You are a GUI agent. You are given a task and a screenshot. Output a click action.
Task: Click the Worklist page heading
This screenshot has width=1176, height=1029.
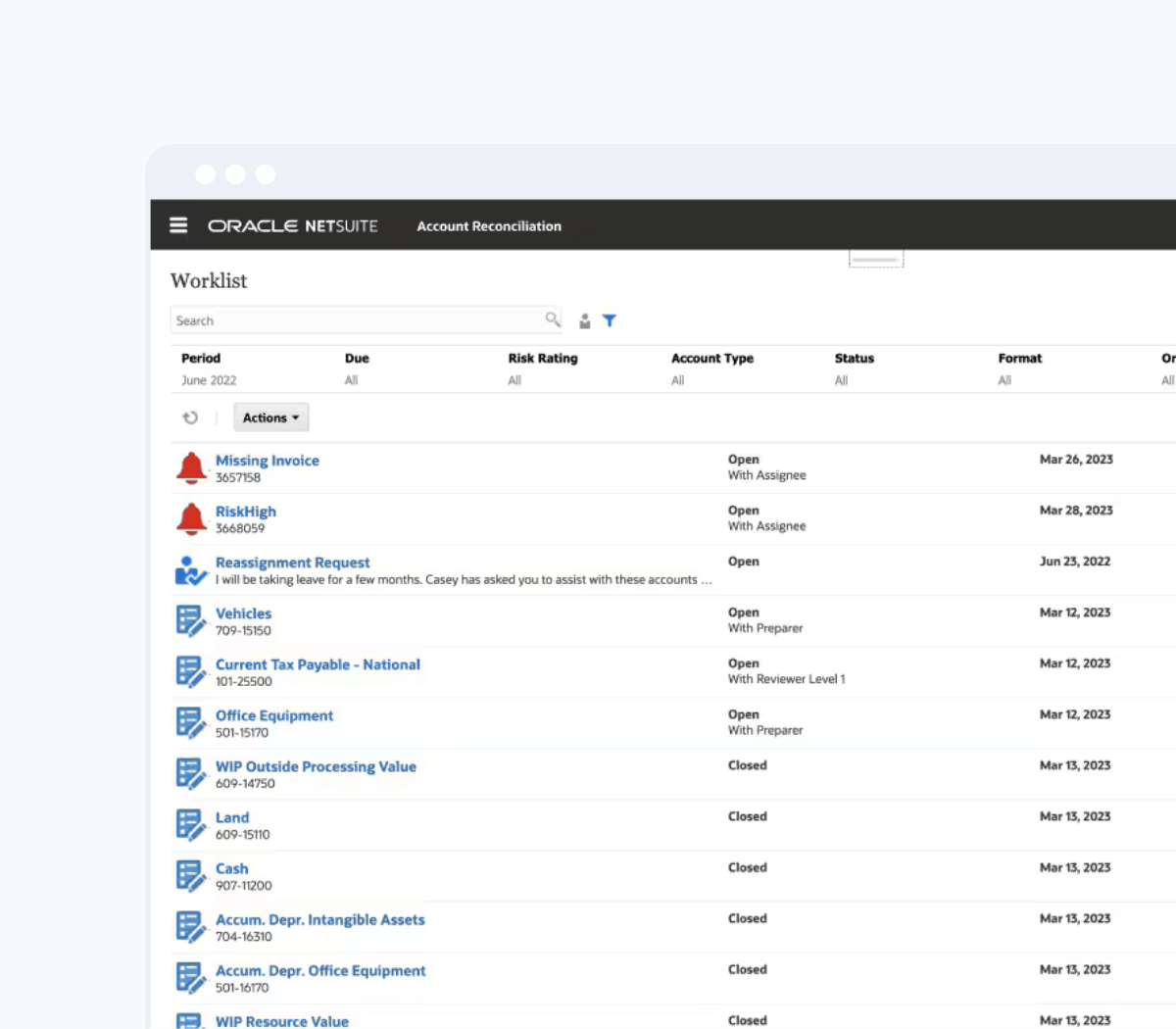point(209,280)
